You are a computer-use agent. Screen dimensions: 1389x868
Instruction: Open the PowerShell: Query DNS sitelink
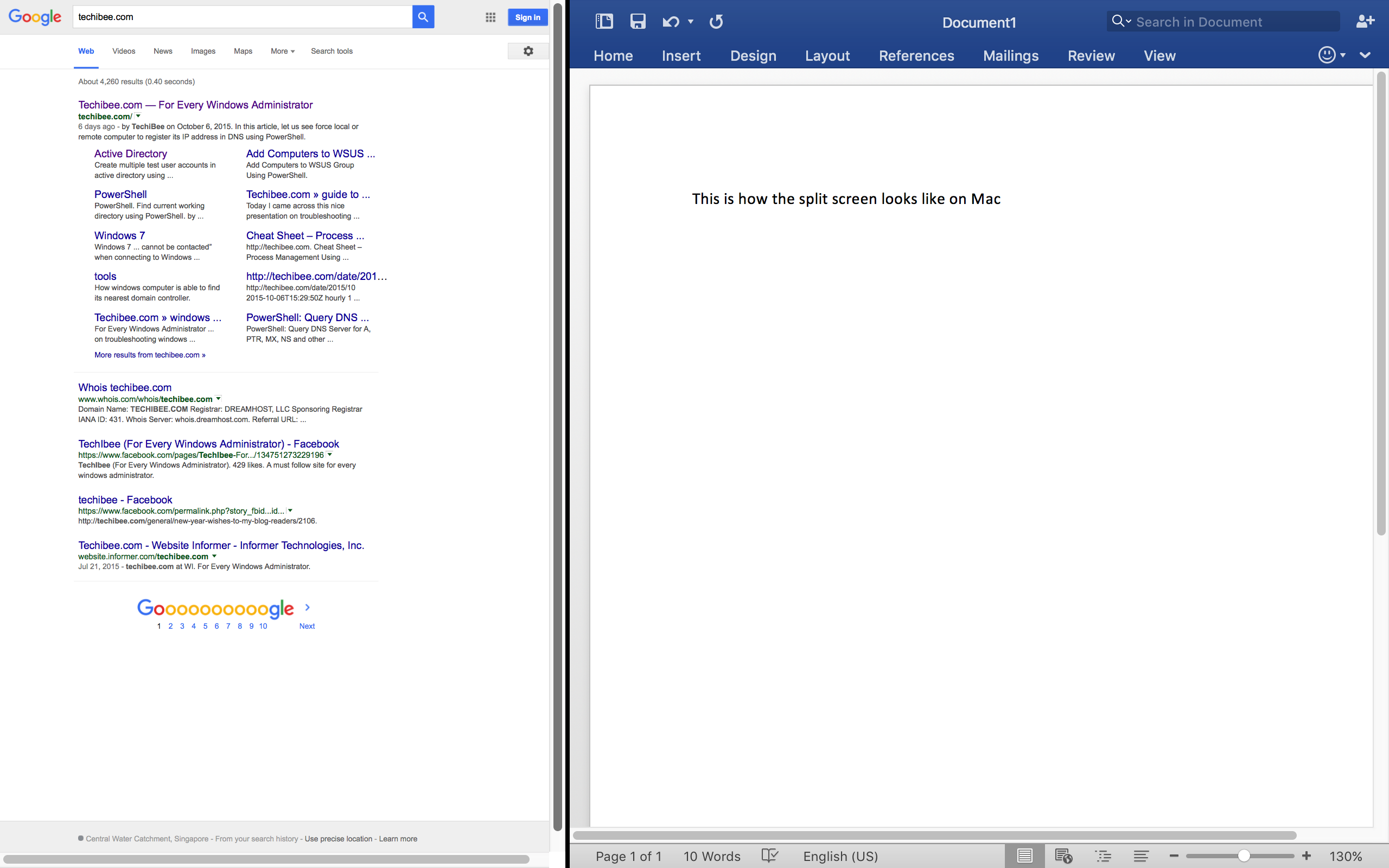(307, 317)
